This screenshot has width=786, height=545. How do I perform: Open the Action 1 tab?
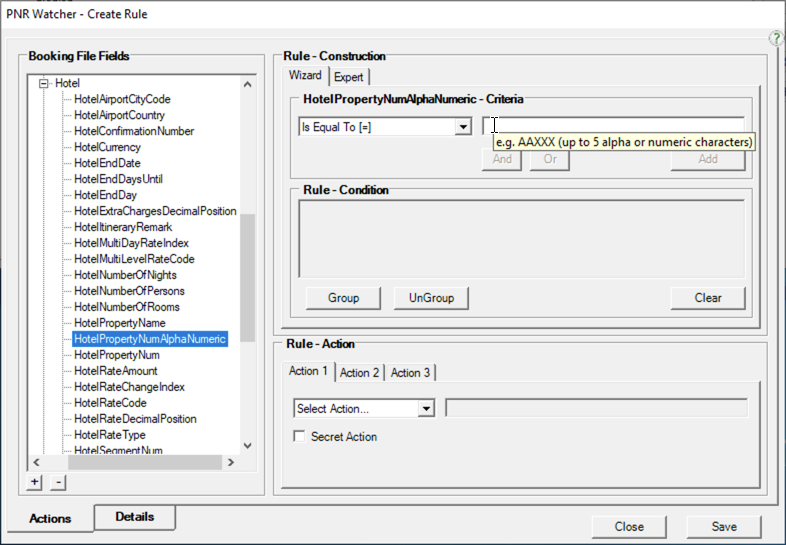[x=308, y=371]
